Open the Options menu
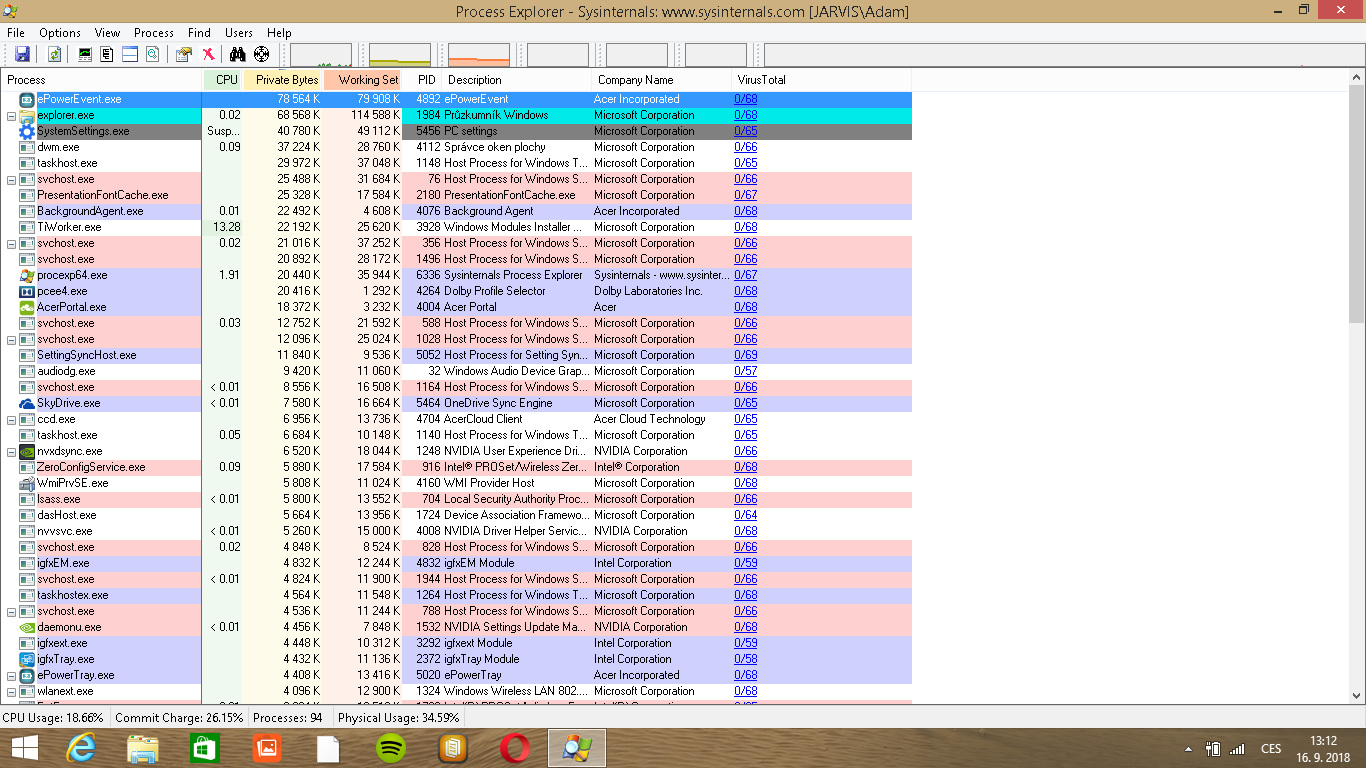Screen dimensions: 1366x768 (x=60, y=33)
